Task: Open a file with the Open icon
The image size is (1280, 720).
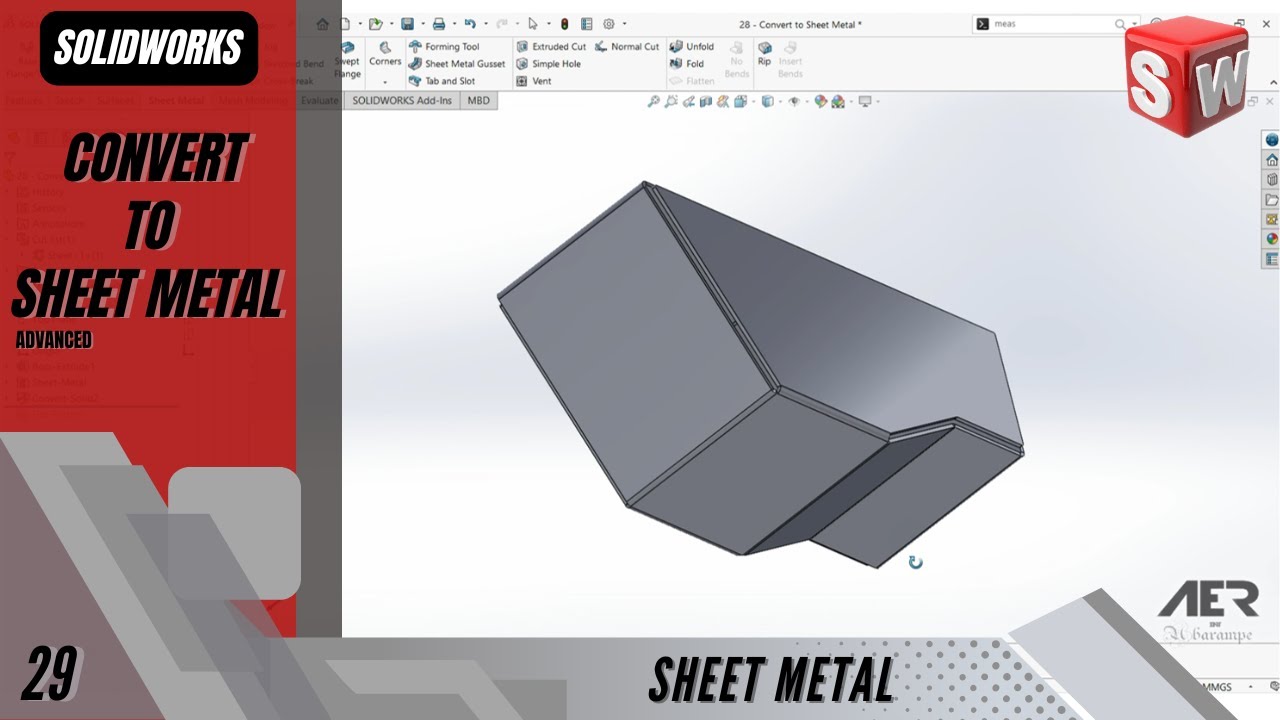Action: pos(375,24)
